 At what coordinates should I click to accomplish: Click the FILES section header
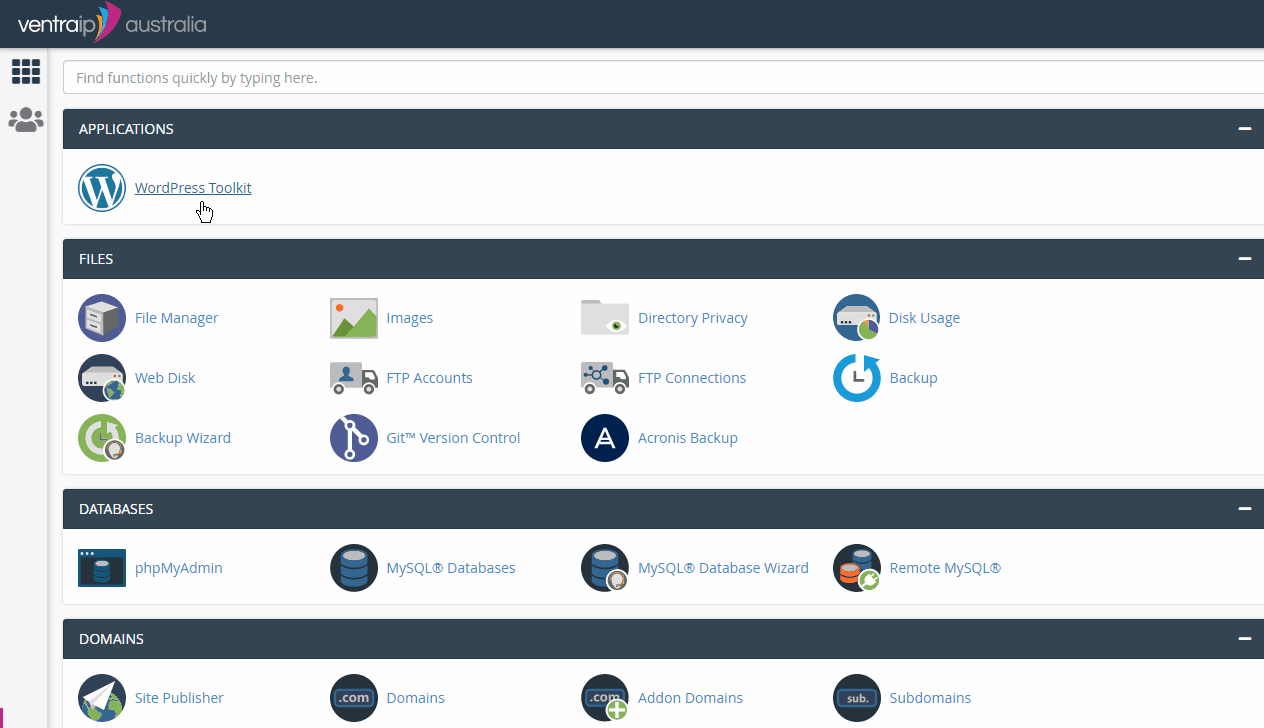point(663,259)
